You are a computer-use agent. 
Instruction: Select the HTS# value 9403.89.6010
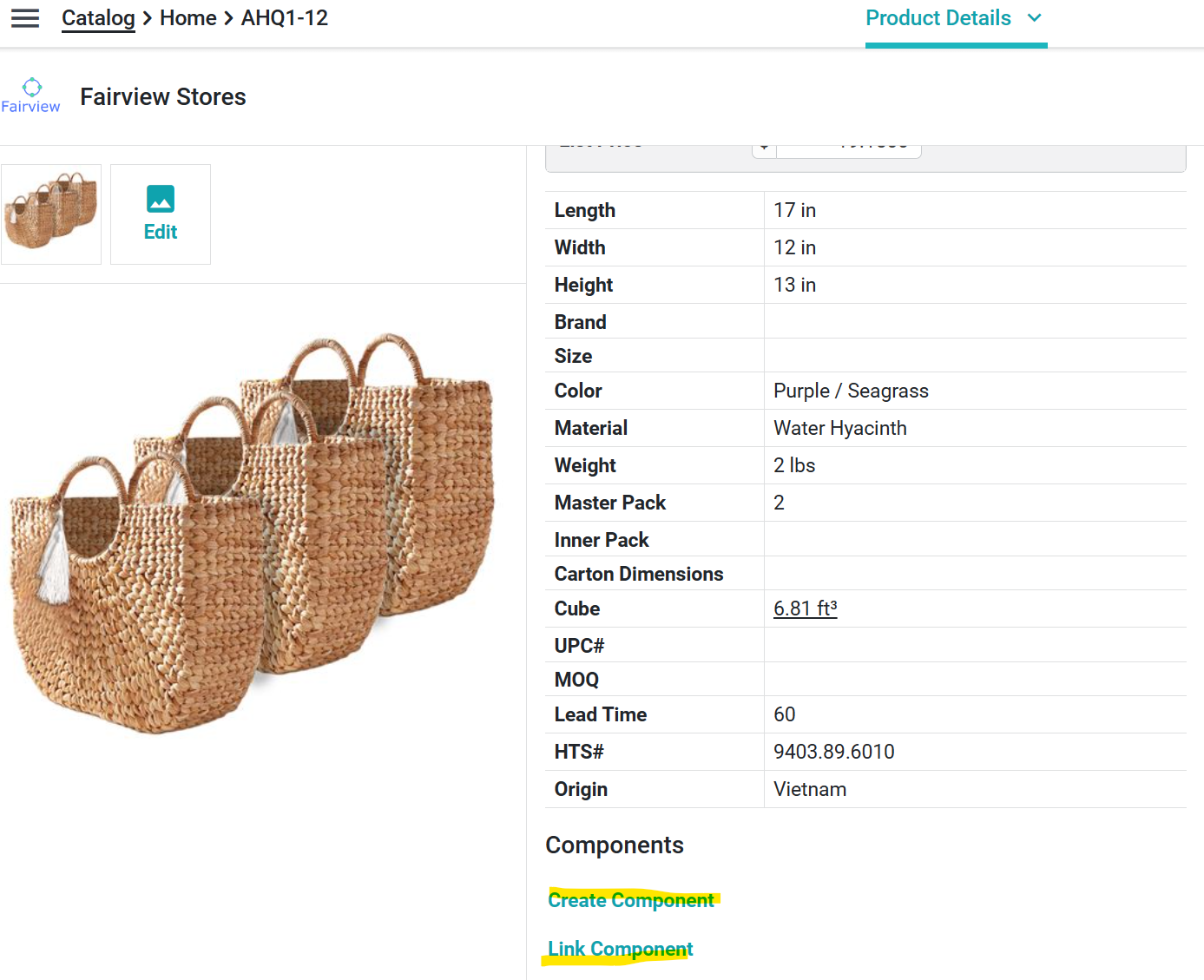click(833, 752)
